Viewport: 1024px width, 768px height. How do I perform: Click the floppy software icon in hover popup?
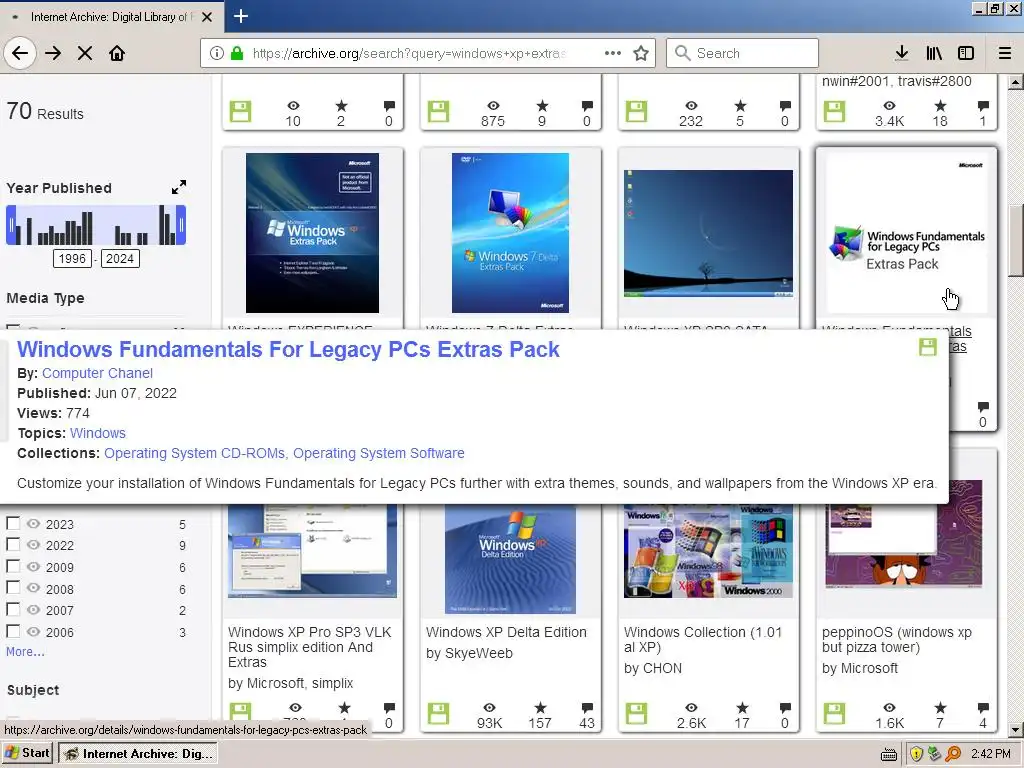click(x=928, y=347)
